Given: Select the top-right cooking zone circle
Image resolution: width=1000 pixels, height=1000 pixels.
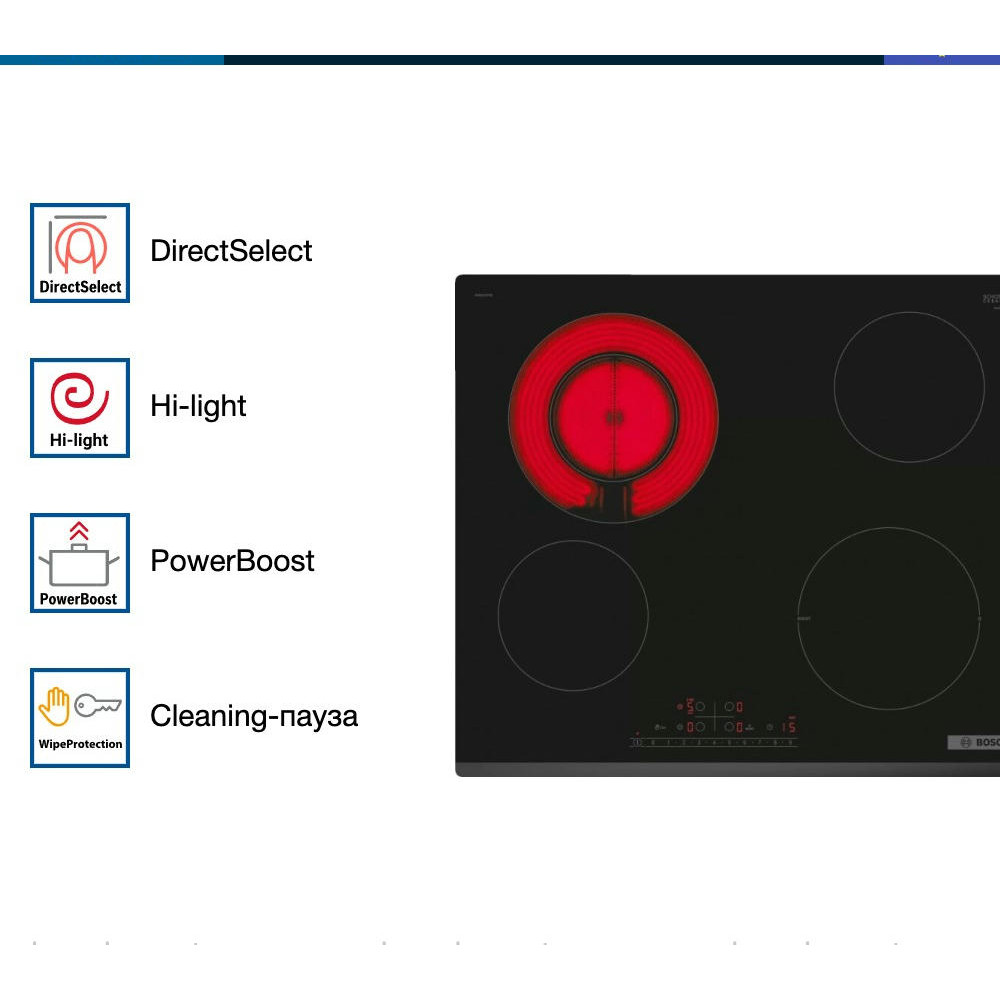Looking at the screenshot, I should click(x=909, y=387).
